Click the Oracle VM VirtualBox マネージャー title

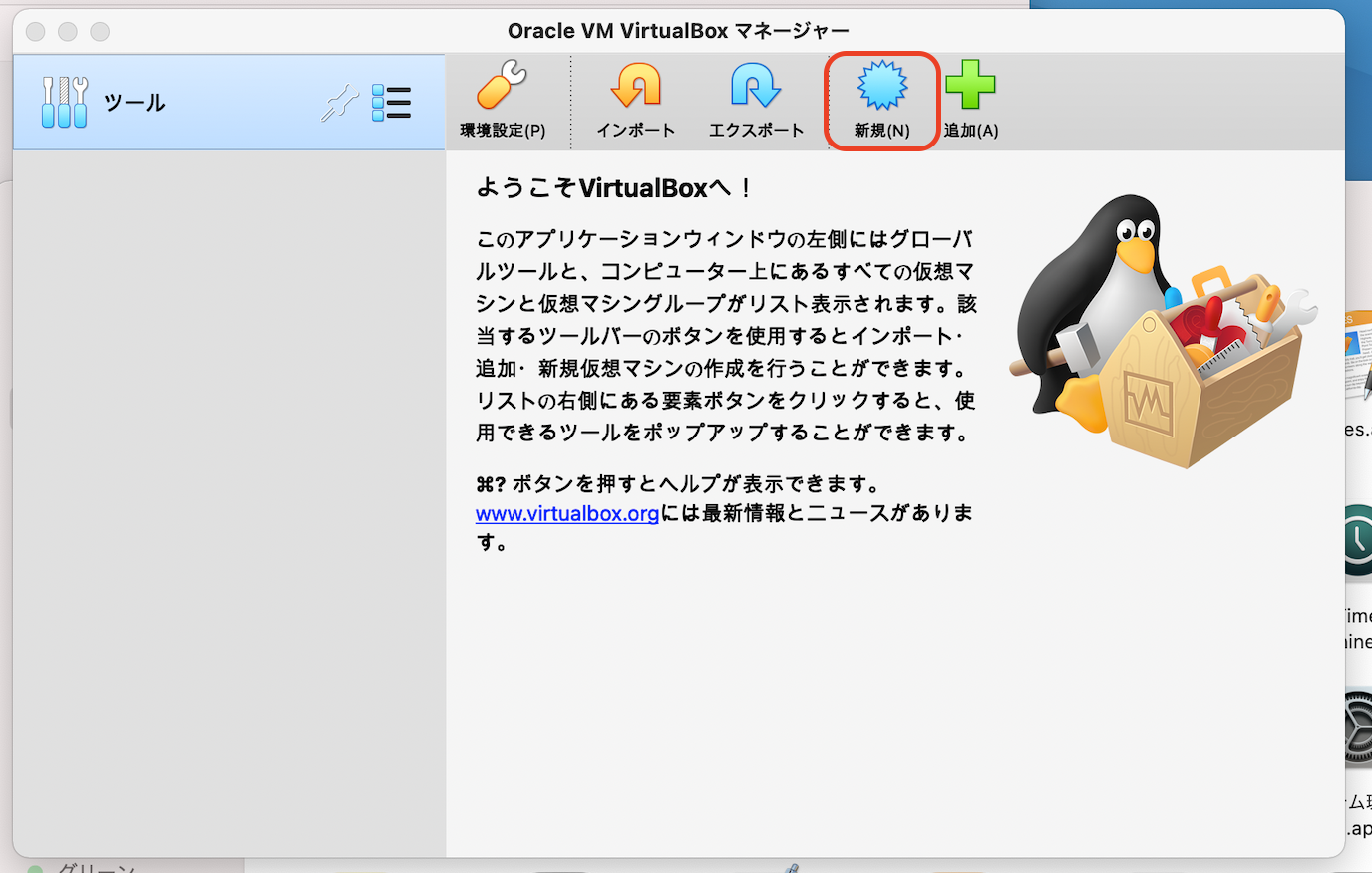pyautogui.click(x=678, y=30)
